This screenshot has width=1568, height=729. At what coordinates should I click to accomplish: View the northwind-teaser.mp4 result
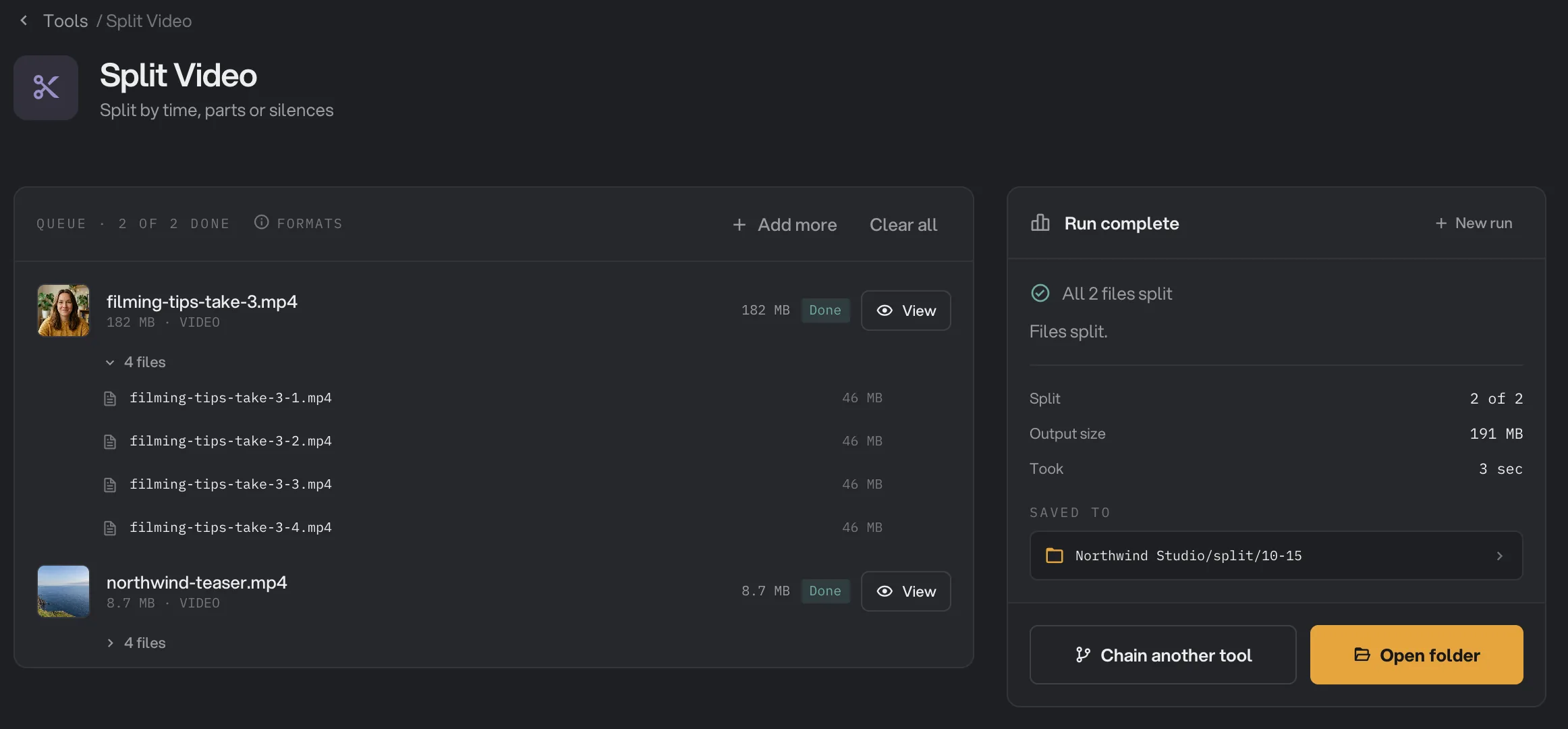905,591
